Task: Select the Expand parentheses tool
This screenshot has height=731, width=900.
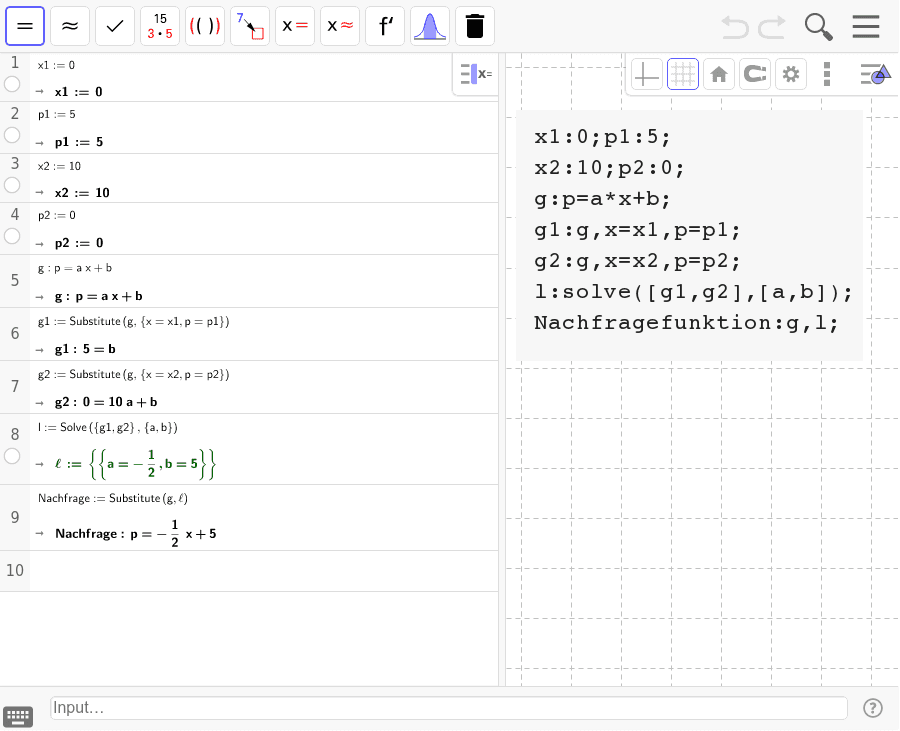Action: click(205, 26)
